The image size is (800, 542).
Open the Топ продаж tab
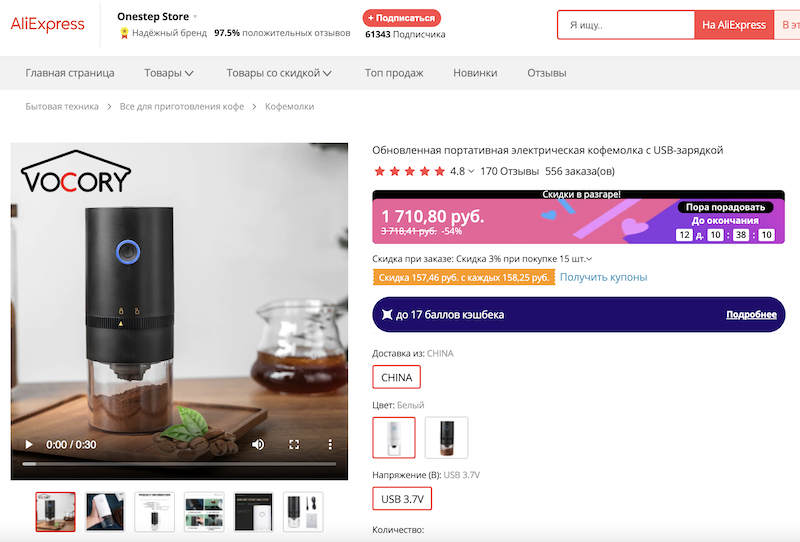coord(394,73)
